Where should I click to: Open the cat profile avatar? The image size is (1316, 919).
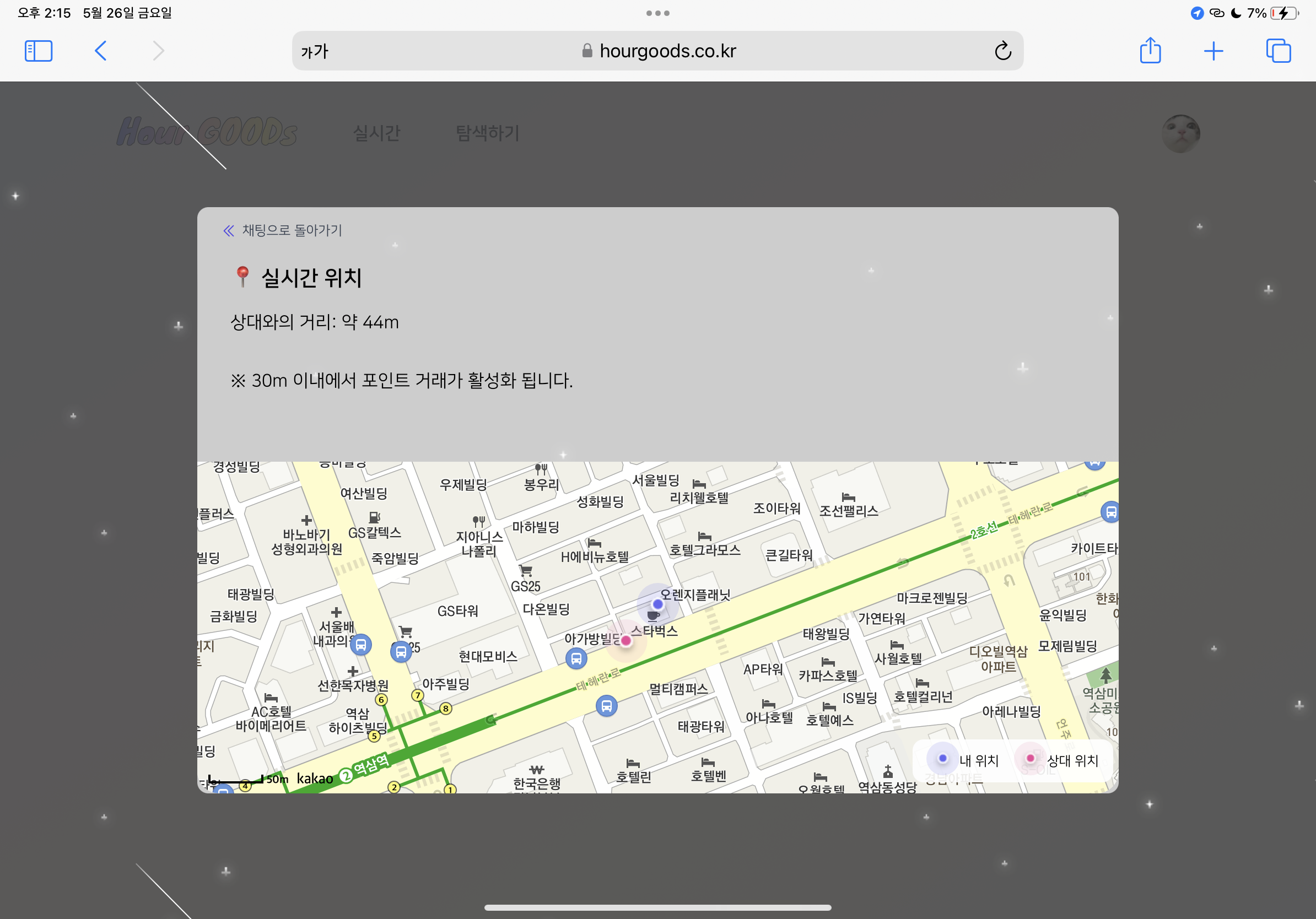pos(1180,133)
